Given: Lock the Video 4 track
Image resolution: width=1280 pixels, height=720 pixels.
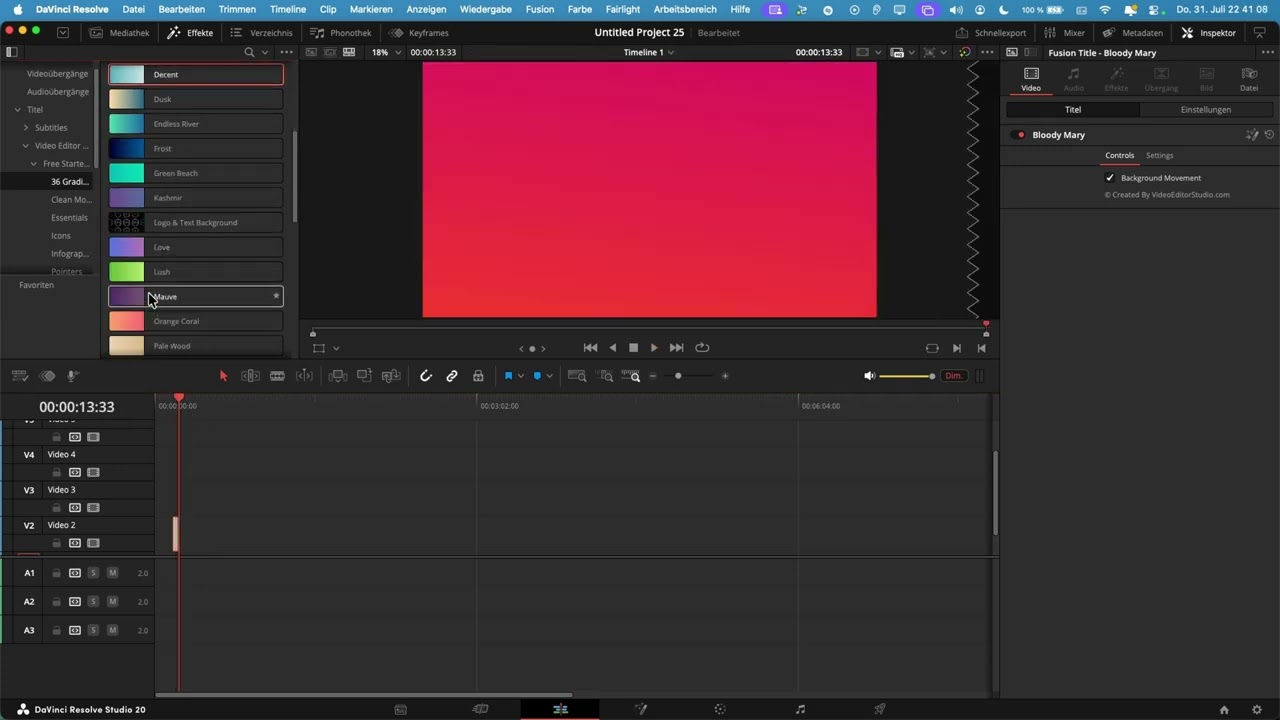Looking at the screenshot, I should coord(56,473).
